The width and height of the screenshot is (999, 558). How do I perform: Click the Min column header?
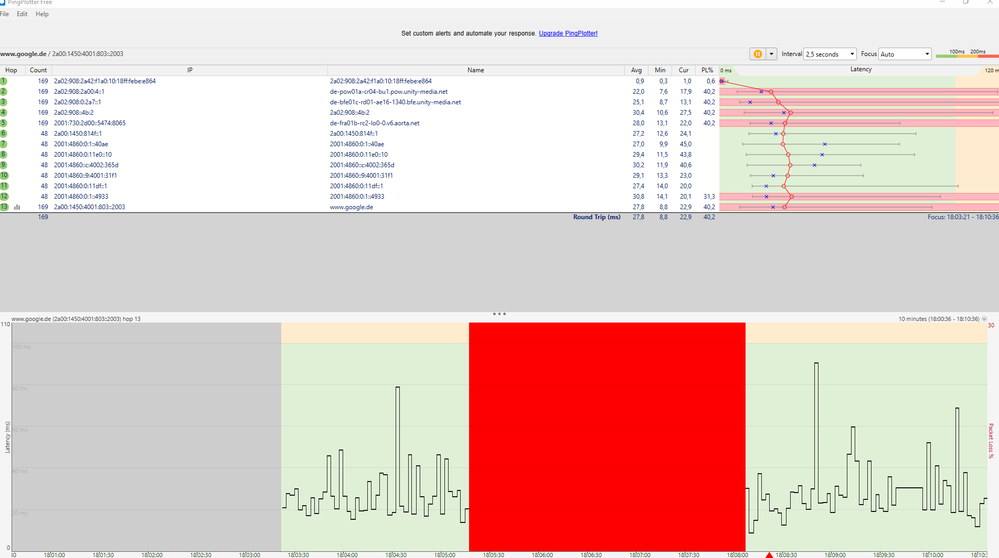point(660,70)
